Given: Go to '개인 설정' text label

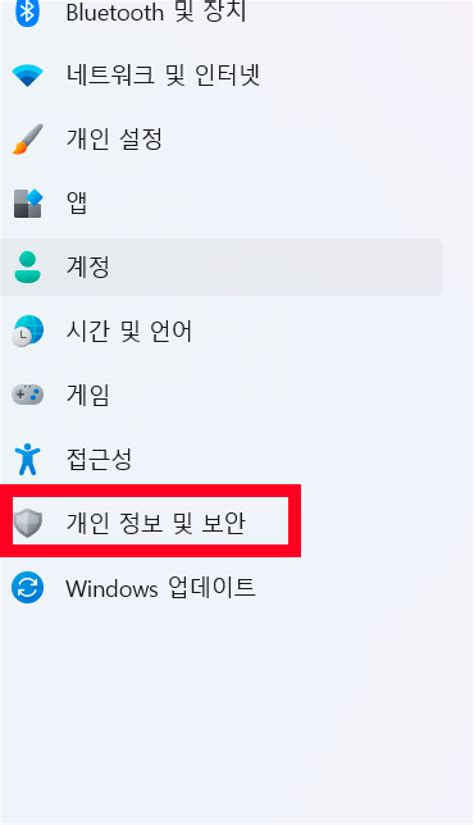Looking at the screenshot, I should click(x=114, y=139).
